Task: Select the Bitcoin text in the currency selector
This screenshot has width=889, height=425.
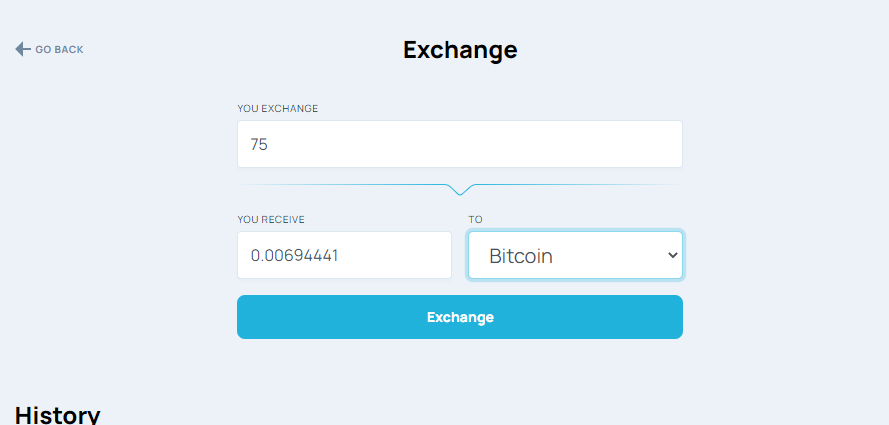Action: pyautogui.click(x=521, y=256)
